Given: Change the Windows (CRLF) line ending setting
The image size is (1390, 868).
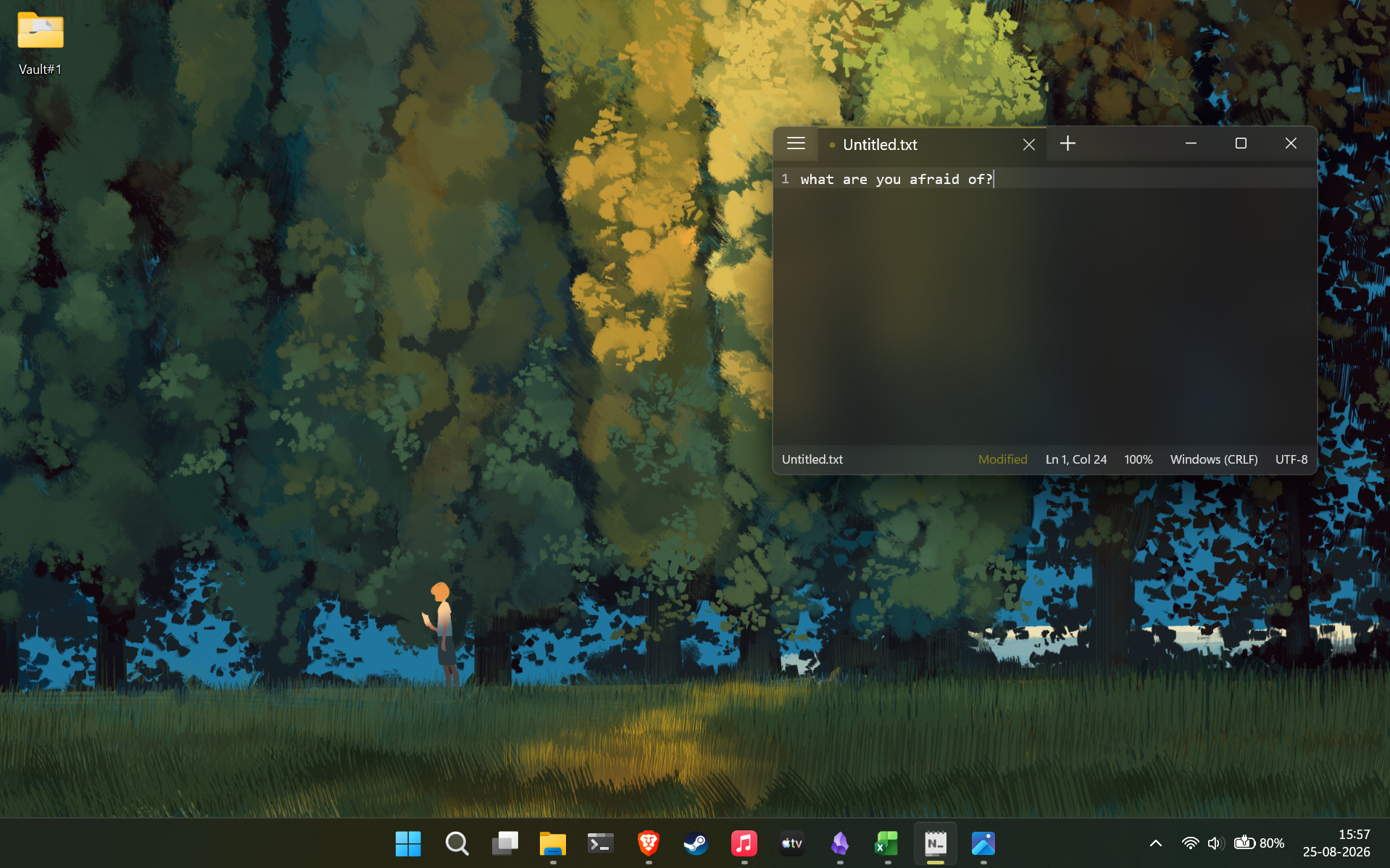Looking at the screenshot, I should [1213, 459].
